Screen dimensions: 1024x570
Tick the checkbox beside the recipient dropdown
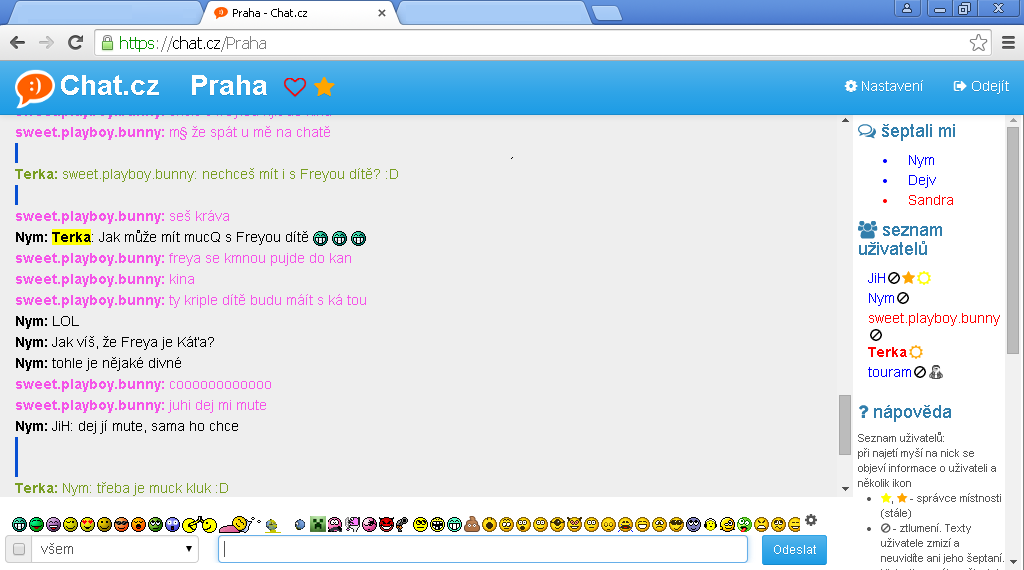[x=17, y=549]
